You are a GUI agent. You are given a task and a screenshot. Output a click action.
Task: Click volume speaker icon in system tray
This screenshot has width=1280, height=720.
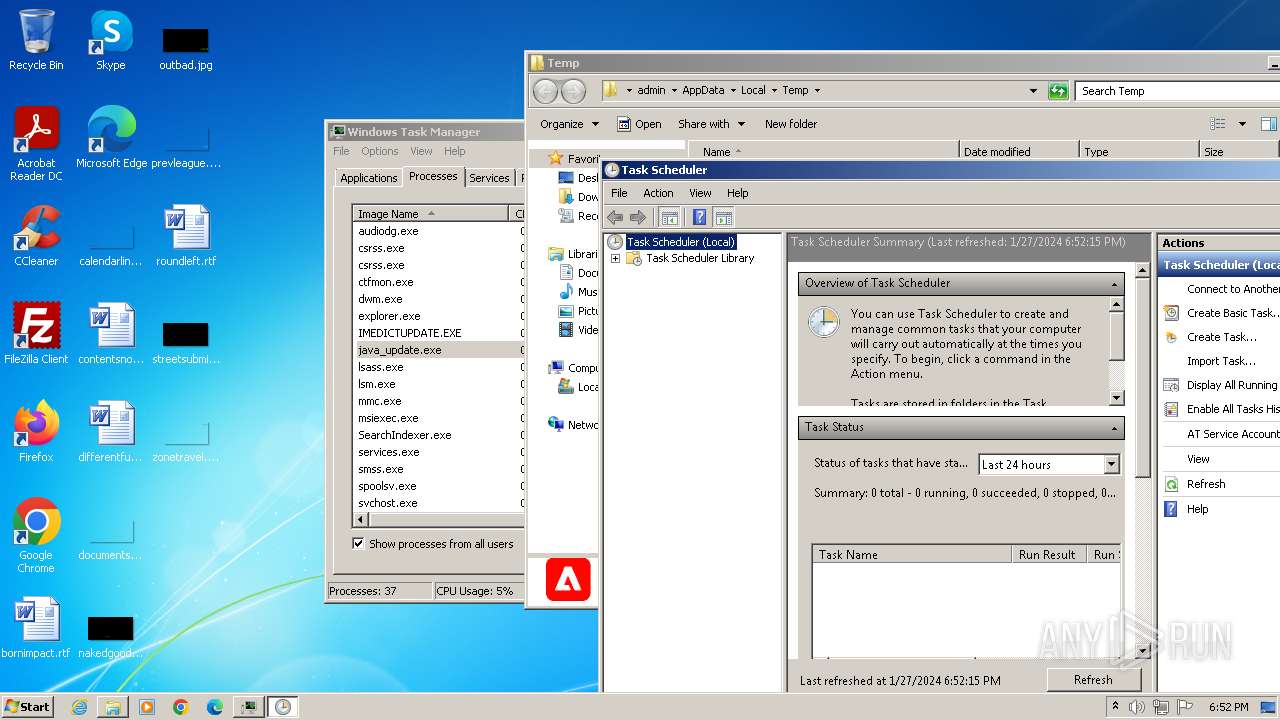(x=1137, y=707)
